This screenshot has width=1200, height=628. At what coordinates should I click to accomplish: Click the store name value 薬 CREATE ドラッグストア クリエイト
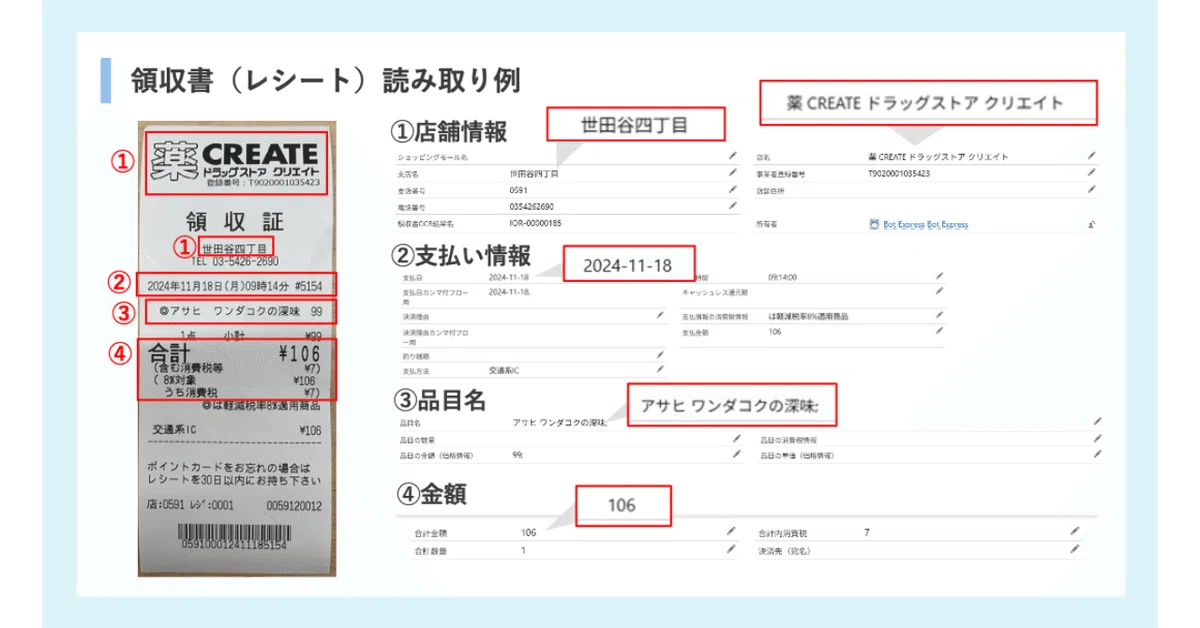point(939,156)
